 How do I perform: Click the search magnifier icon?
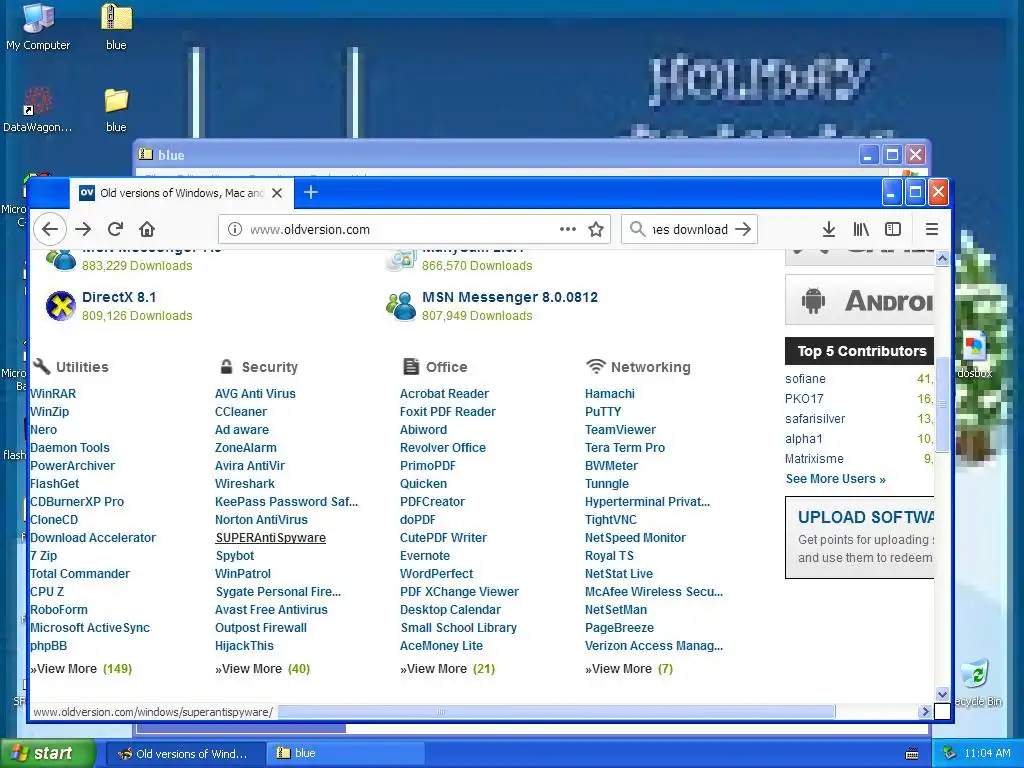(637, 229)
